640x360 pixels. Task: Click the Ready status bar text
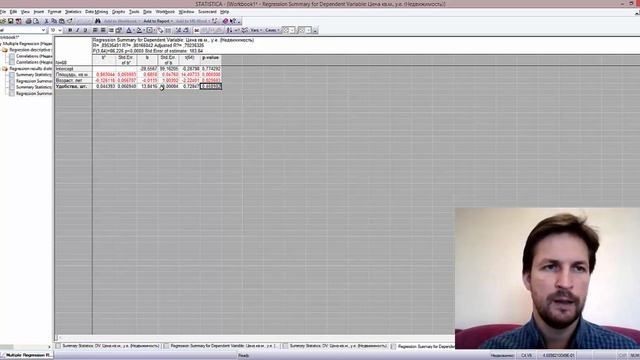pos(244,356)
